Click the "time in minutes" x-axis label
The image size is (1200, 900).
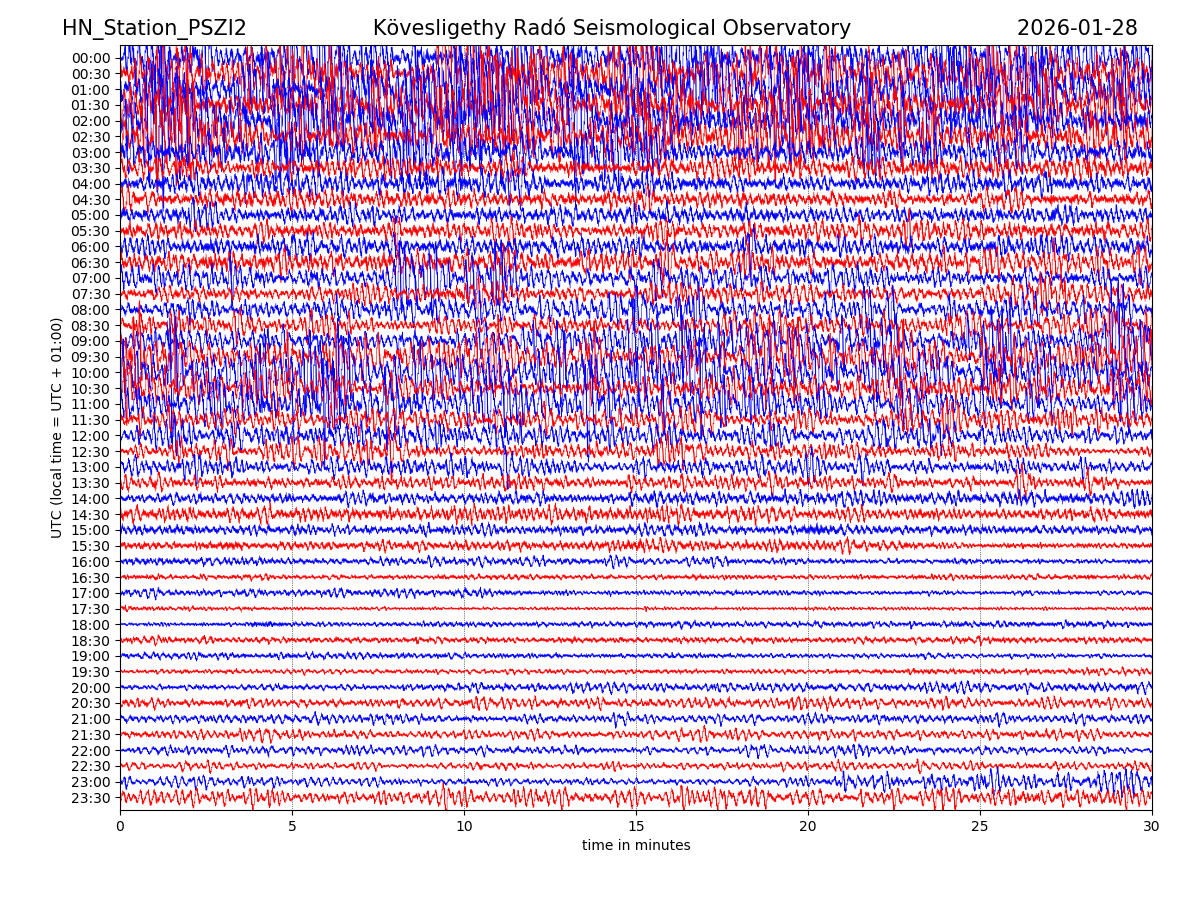pos(636,846)
